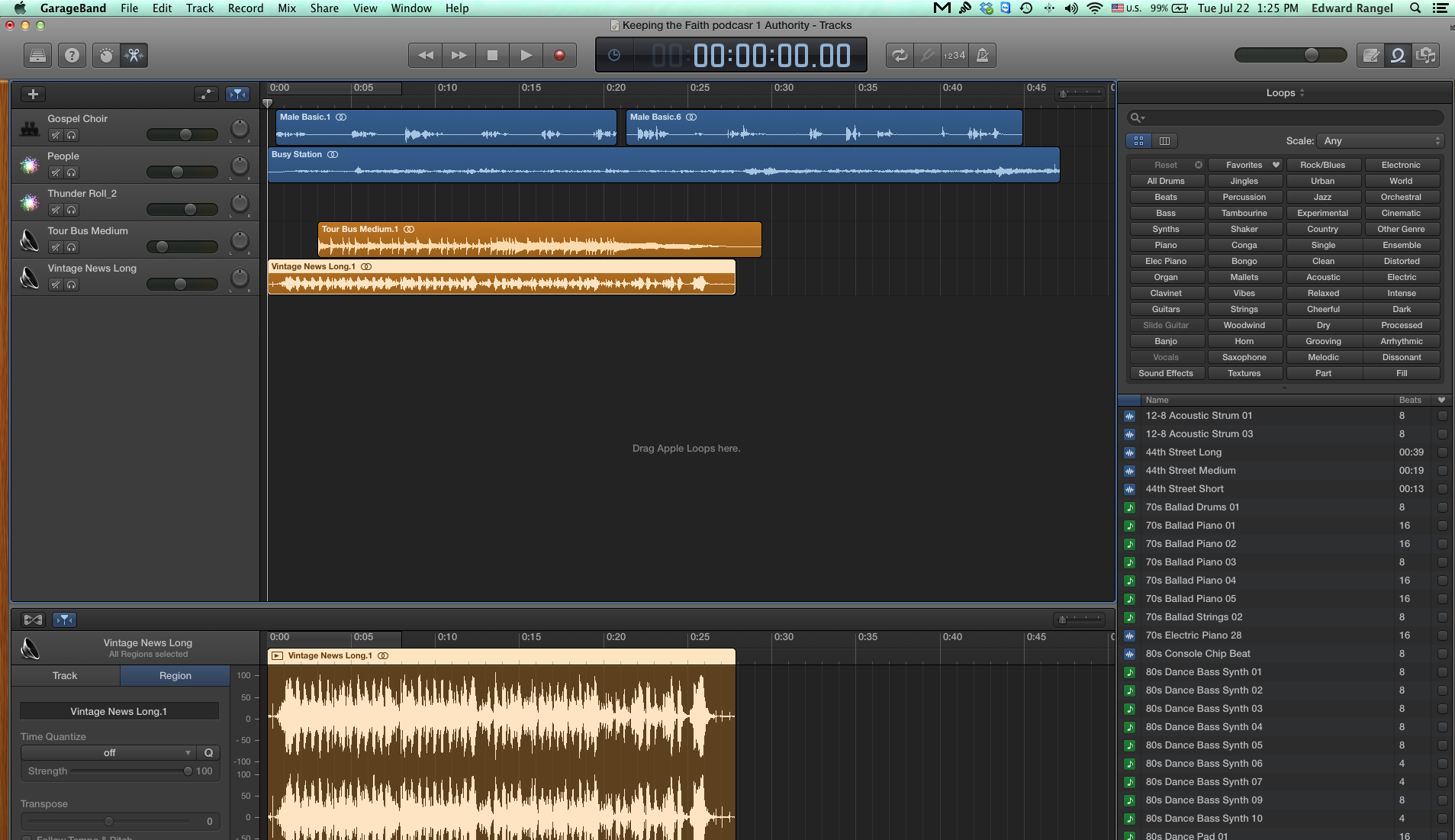Mute the People track
Viewport: 1455px width, 840px height.
point(56,172)
